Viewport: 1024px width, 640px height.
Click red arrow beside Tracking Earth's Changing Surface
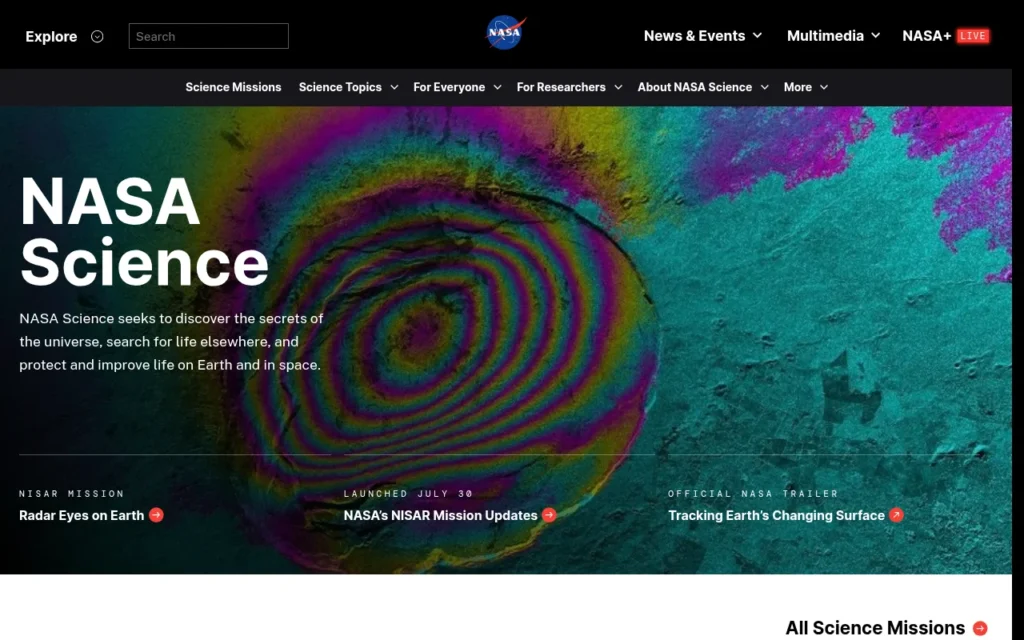coord(897,515)
